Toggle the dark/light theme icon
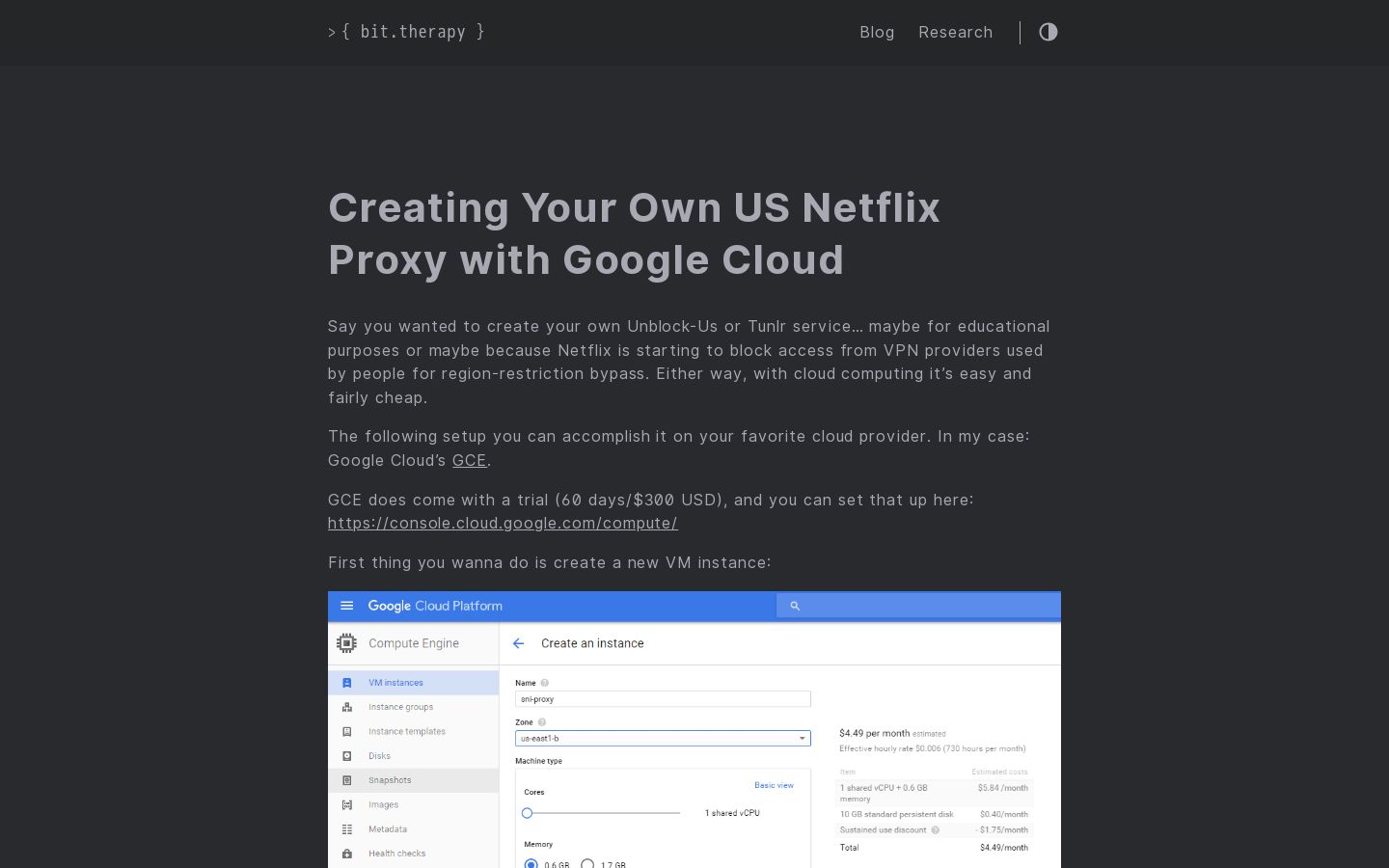The height and width of the screenshot is (868, 1389). click(x=1049, y=32)
